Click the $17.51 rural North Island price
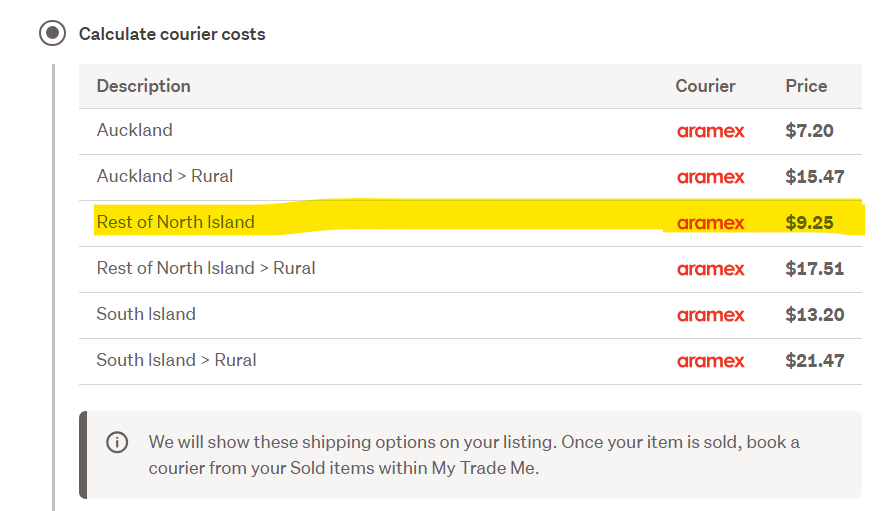Screen dimensions: 887x511 [x=814, y=268]
